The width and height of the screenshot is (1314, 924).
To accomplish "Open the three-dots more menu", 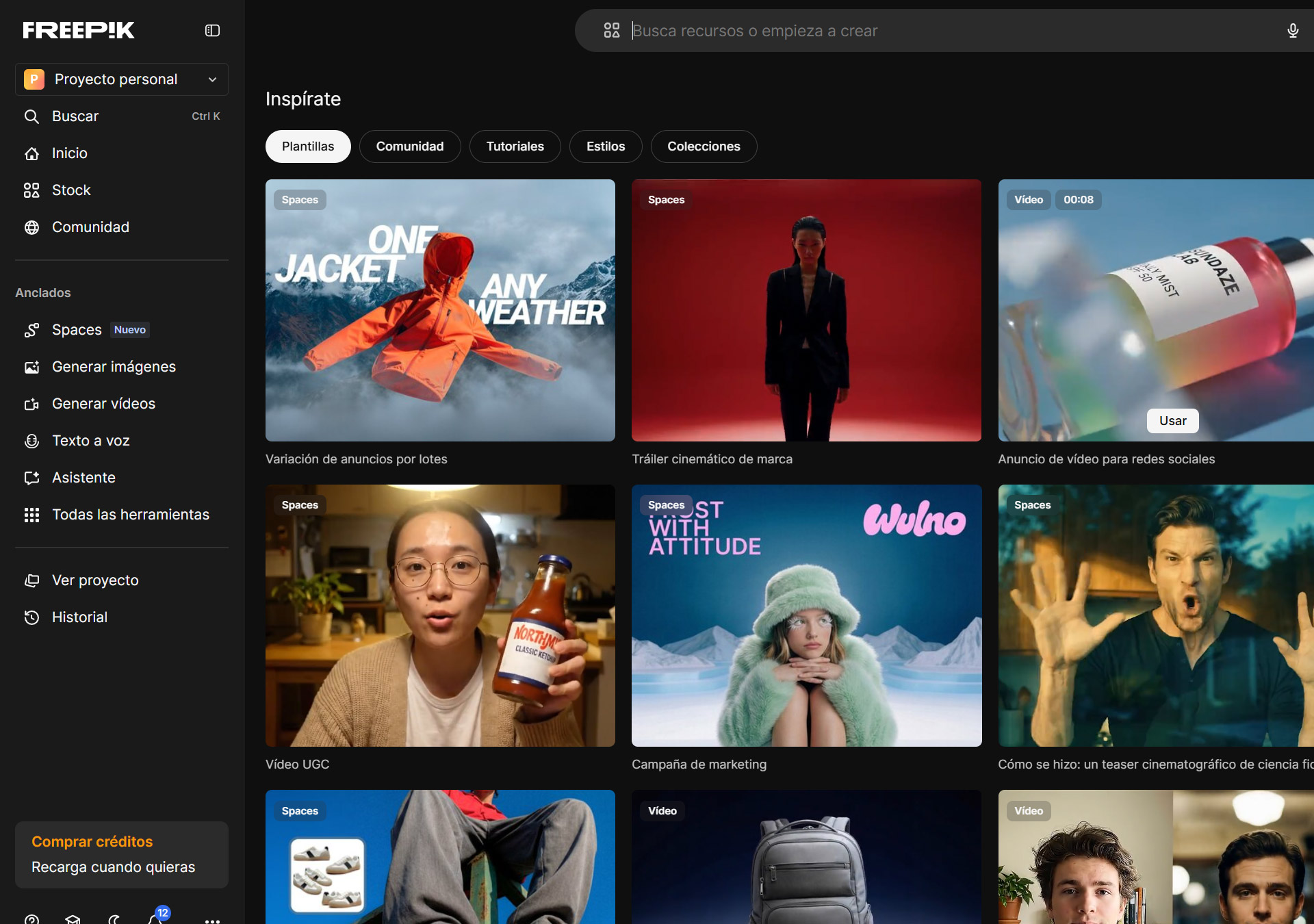I will tap(212, 920).
